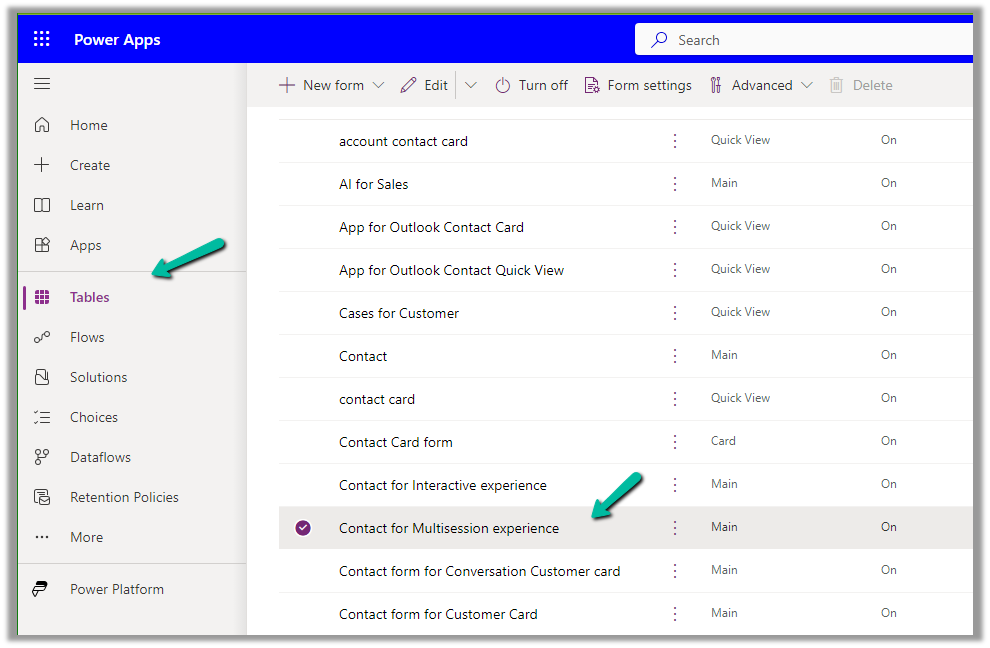Show More navigation items
990x648 pixels.
tap(86, 537)
